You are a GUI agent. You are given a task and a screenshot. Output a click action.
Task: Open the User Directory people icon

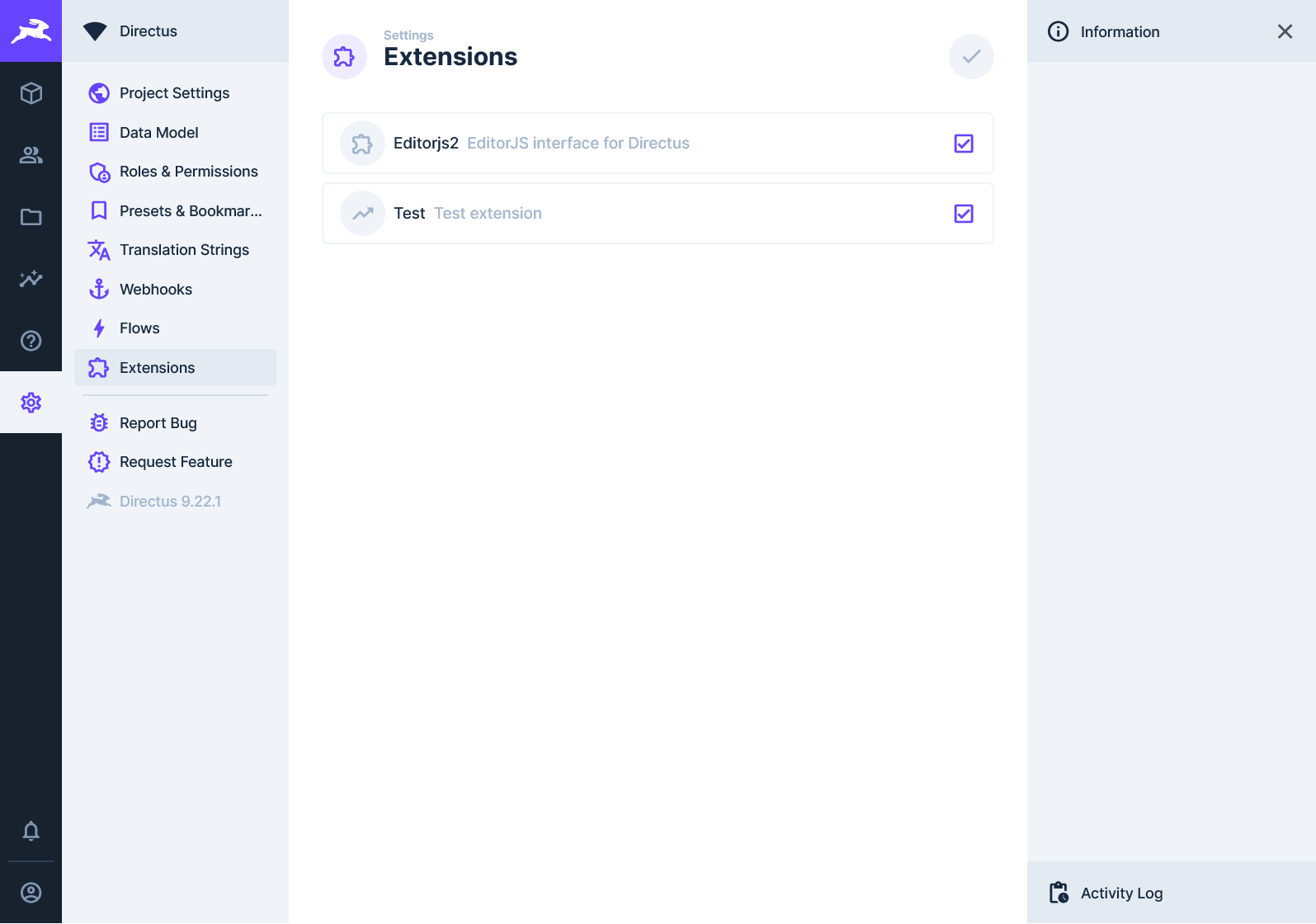pyautogui.click(x=31, y=154)
